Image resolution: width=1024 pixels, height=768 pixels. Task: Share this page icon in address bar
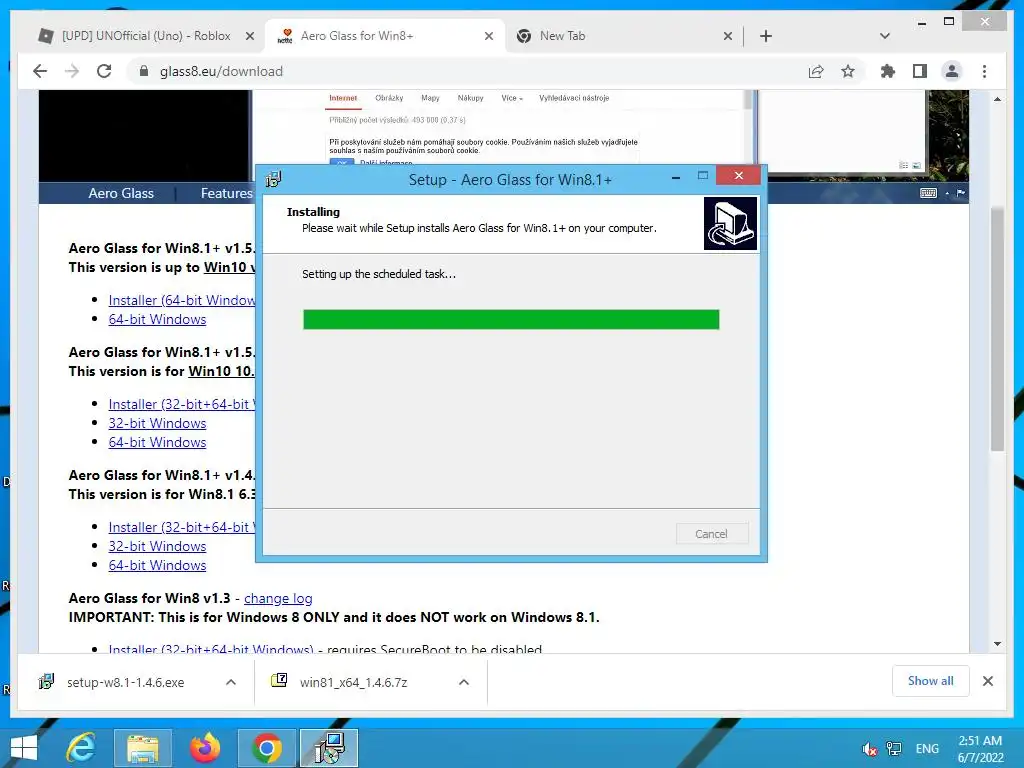[816, 71]
